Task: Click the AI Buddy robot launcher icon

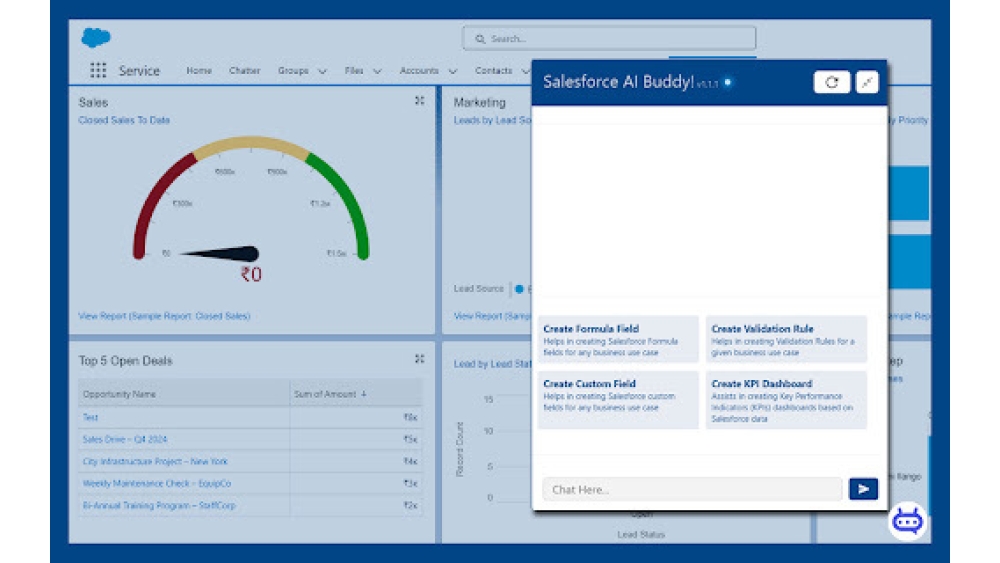Action: pyautogui.click(x=908, y=522)
